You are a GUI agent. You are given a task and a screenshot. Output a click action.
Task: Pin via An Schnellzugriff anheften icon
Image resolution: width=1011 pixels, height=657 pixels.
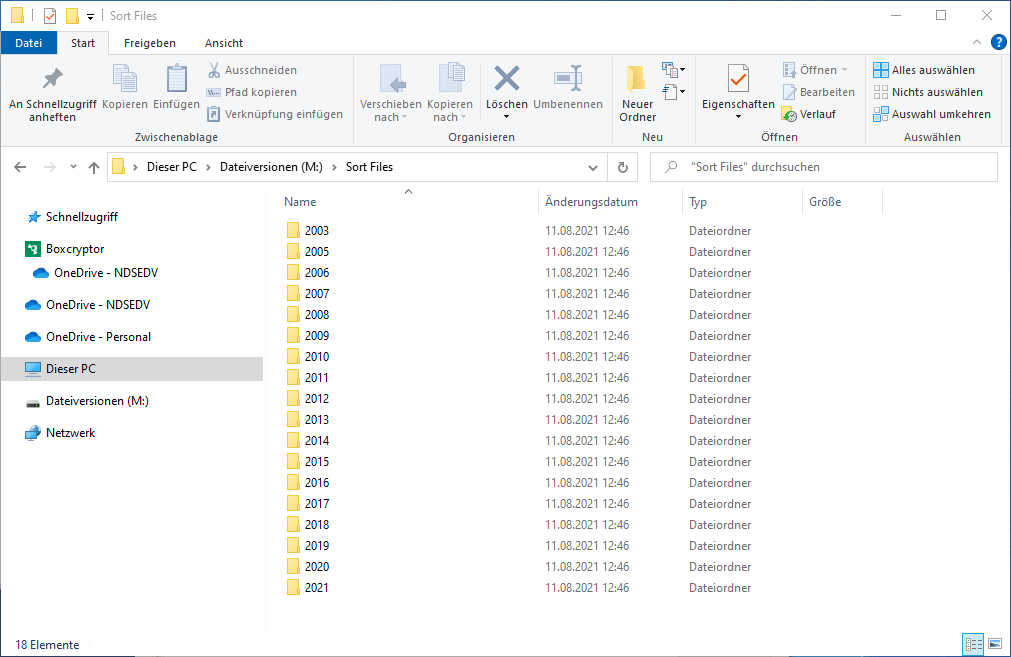pos(52,79)
